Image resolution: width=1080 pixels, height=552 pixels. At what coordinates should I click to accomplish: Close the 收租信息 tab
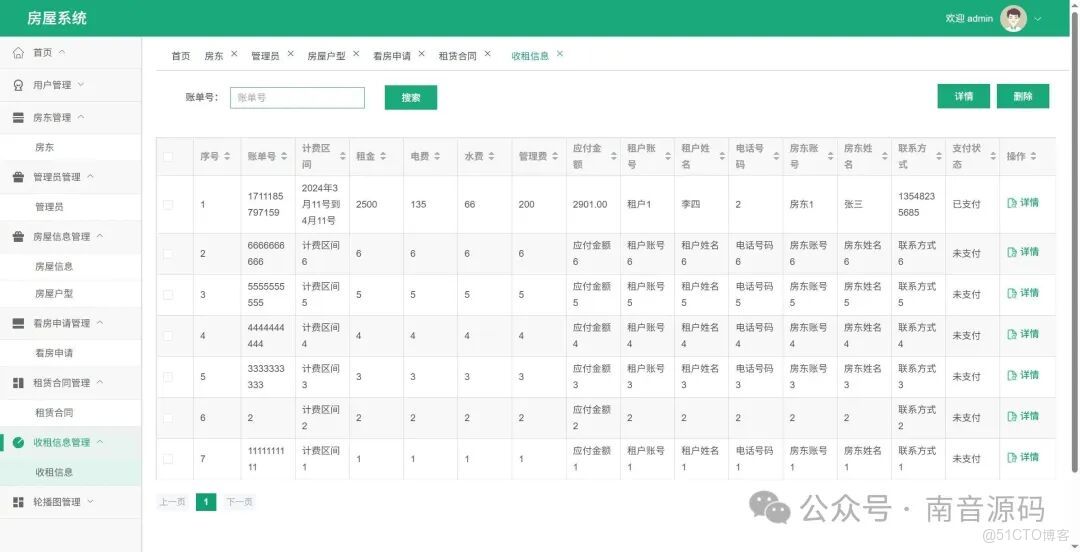(560, 54)
